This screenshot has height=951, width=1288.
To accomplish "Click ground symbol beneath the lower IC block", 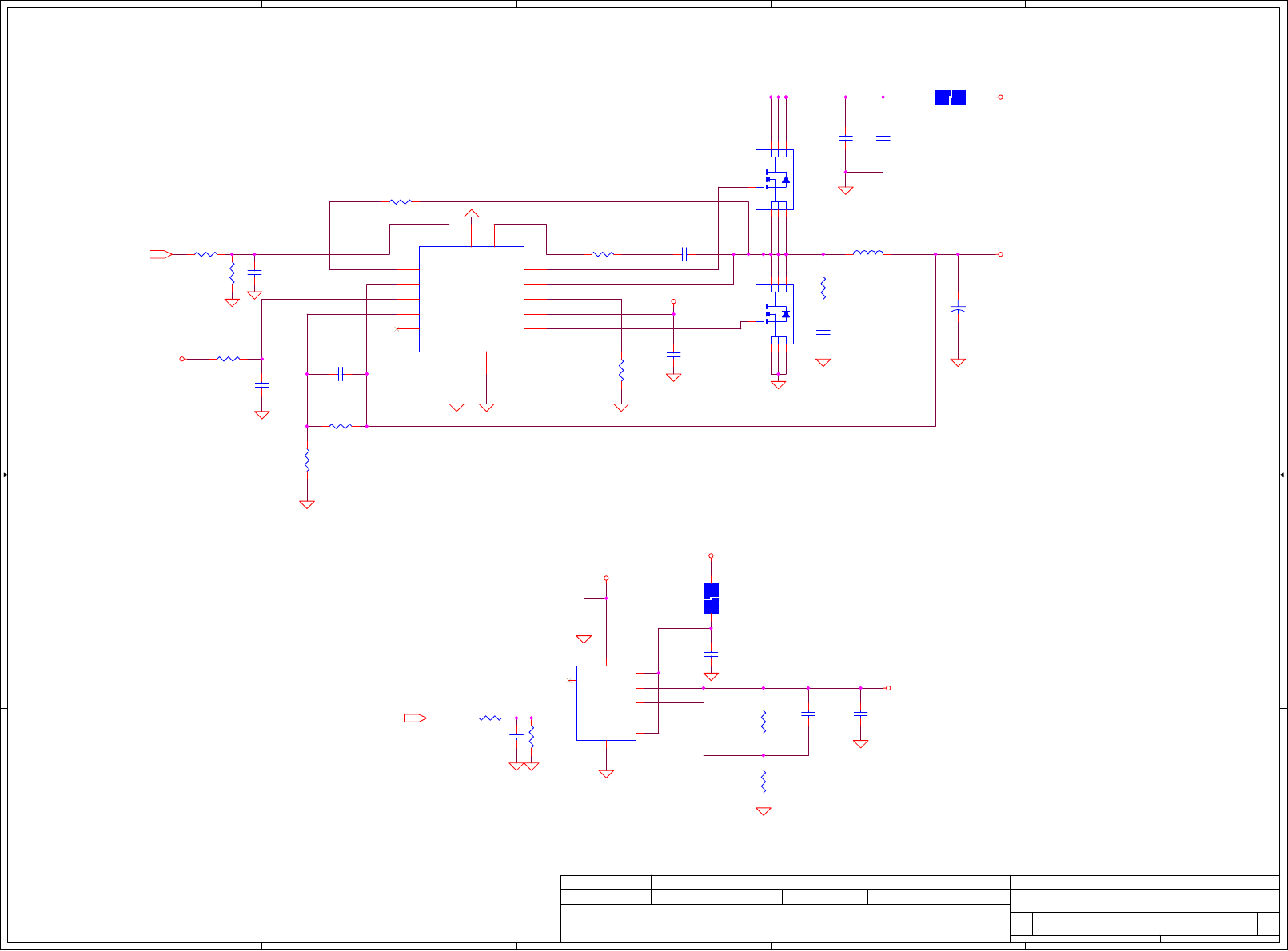I will pyautogui.click(x=606, y=774).
